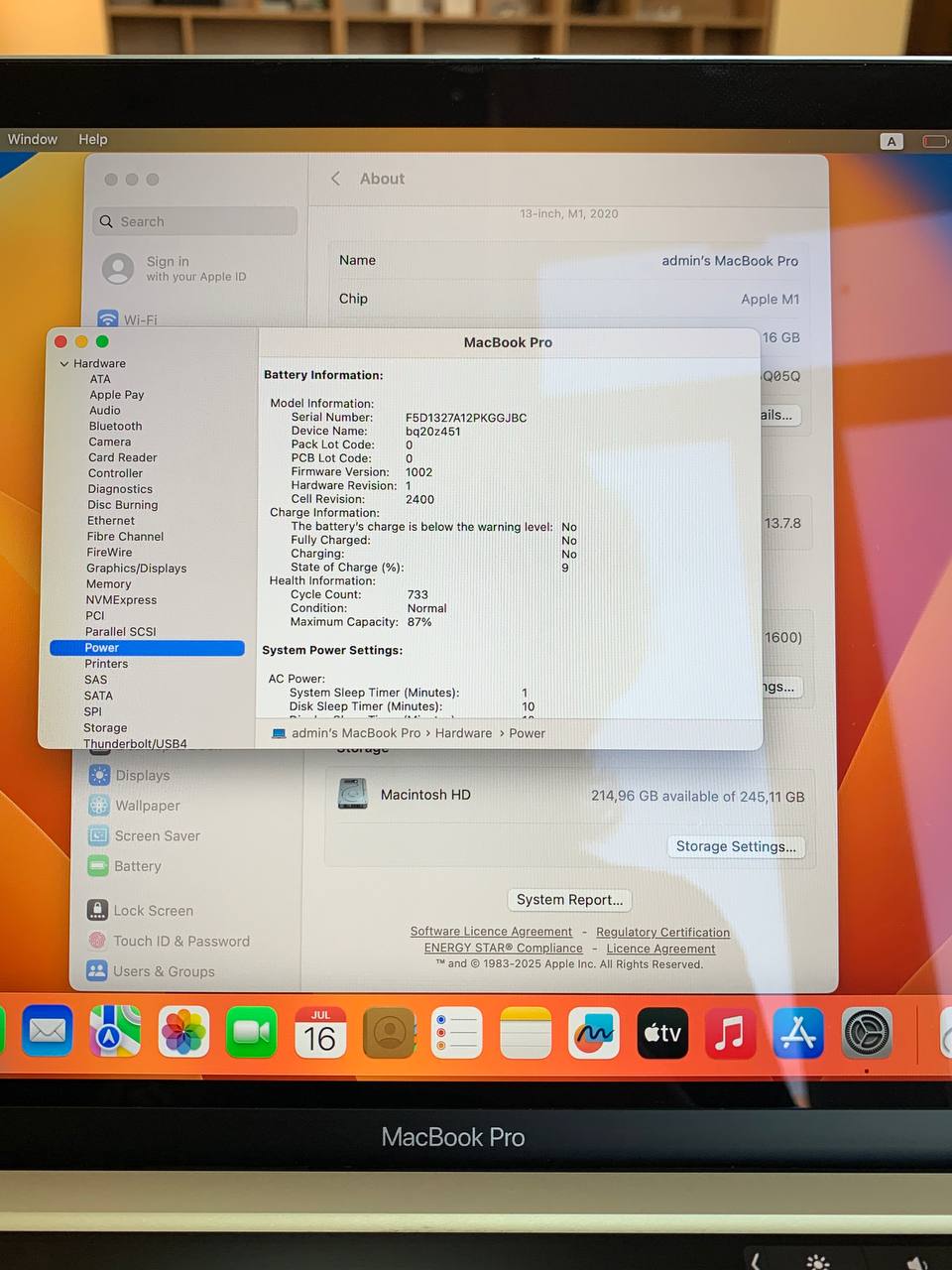
Task: Open Software Licence Agreement link
Action: [x=491, y=932]
